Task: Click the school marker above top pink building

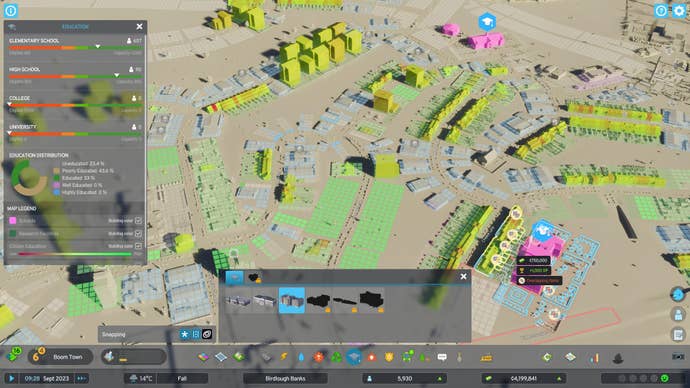Action: [487, 22]
